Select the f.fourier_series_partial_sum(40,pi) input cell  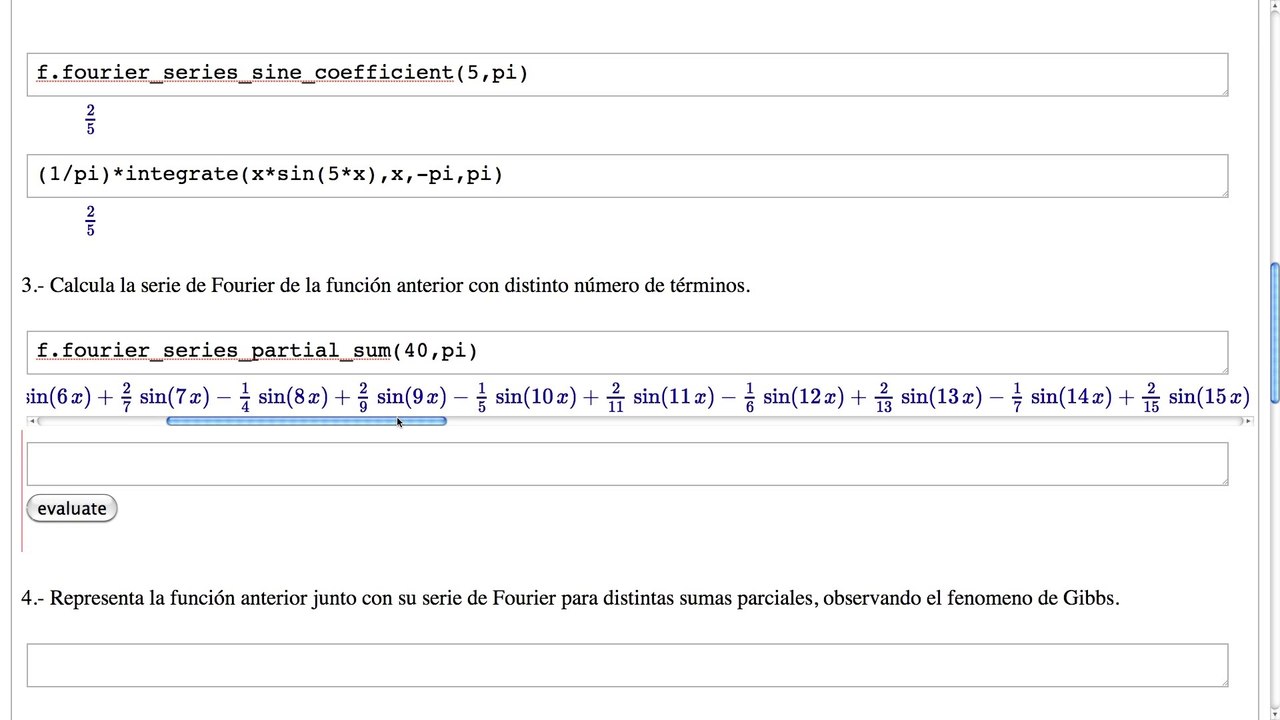(627, 352)
